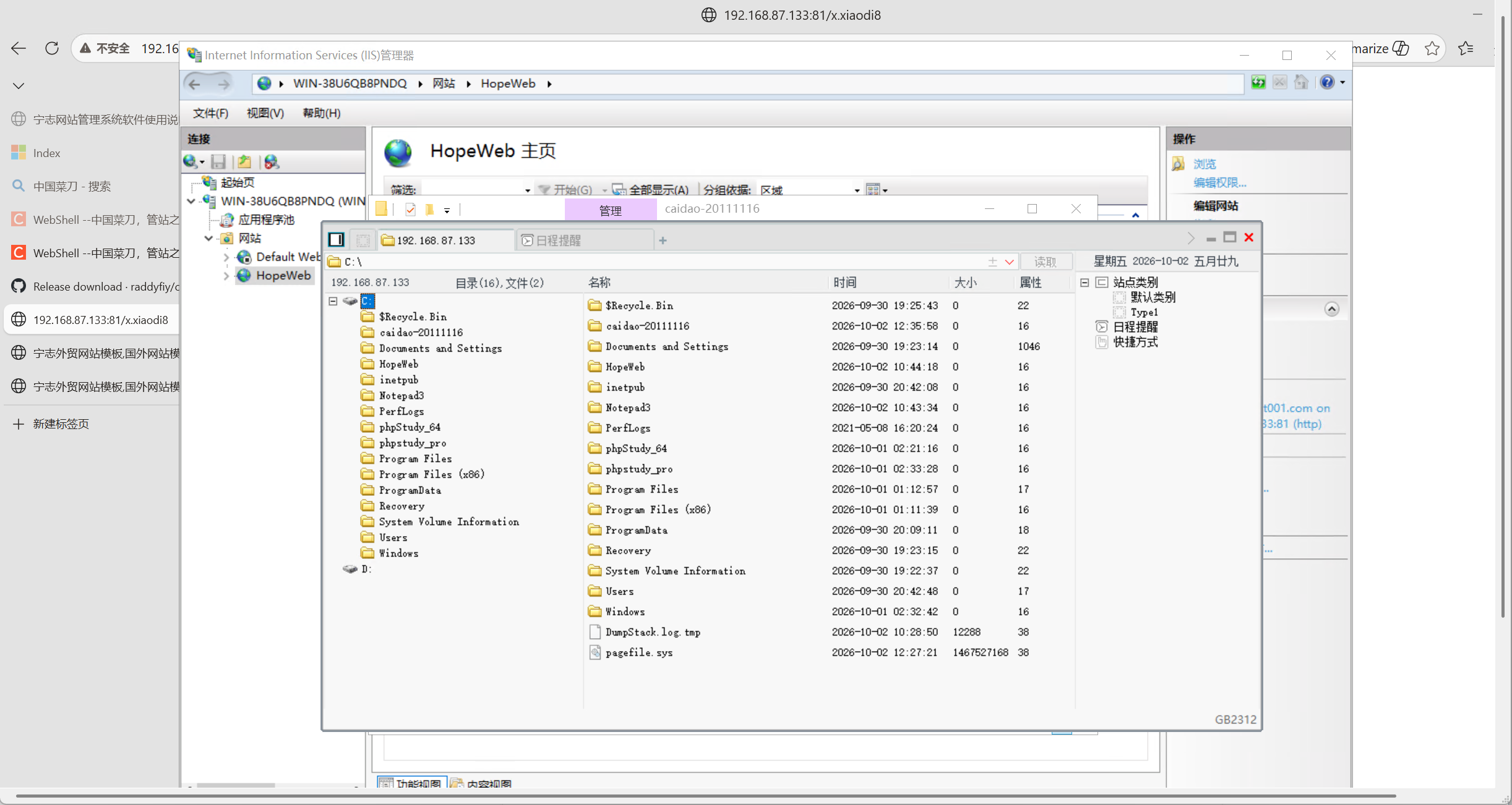The image size is (1512, 805).
Task: Click the 属性 column header
Action: click(x=1031, y=283)
